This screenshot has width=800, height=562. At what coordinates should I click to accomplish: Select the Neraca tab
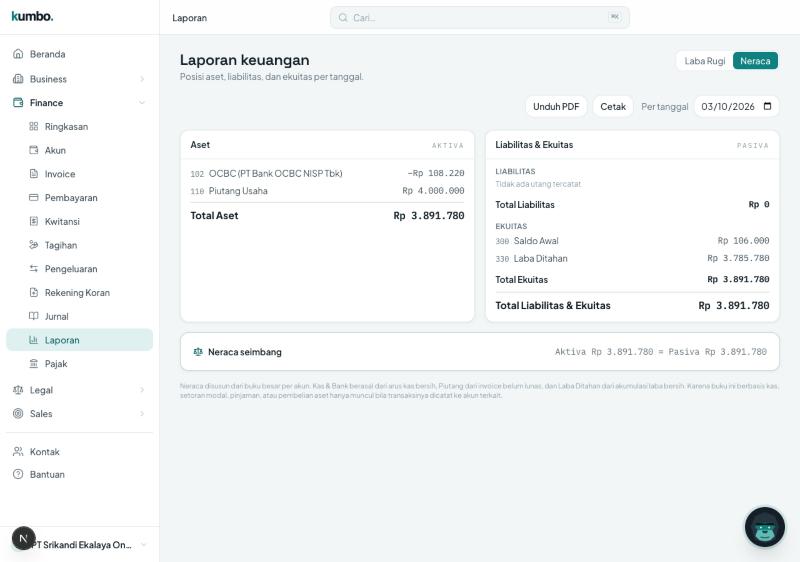pos(755,61)
